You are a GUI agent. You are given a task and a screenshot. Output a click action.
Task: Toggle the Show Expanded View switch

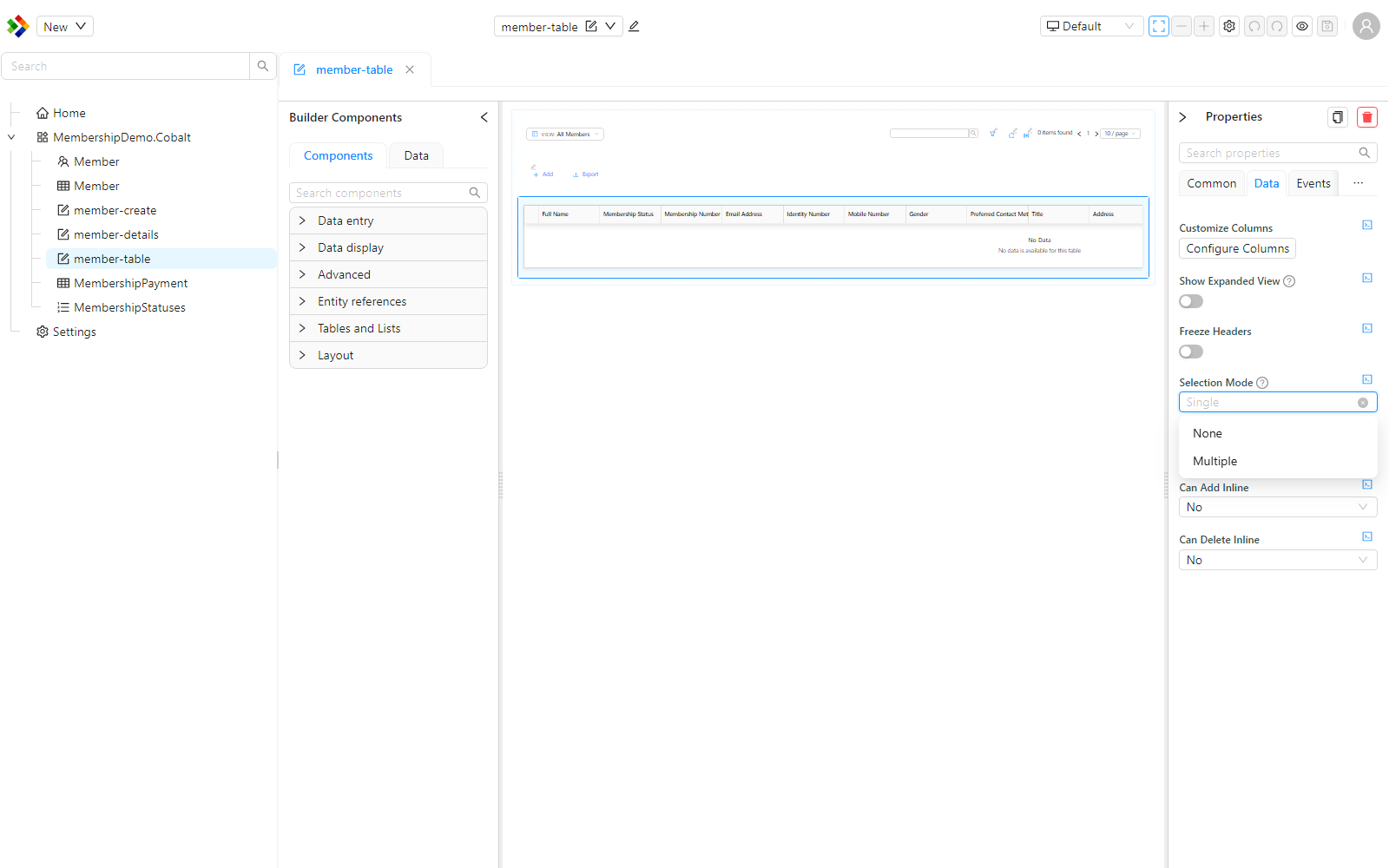(1191, 301)
